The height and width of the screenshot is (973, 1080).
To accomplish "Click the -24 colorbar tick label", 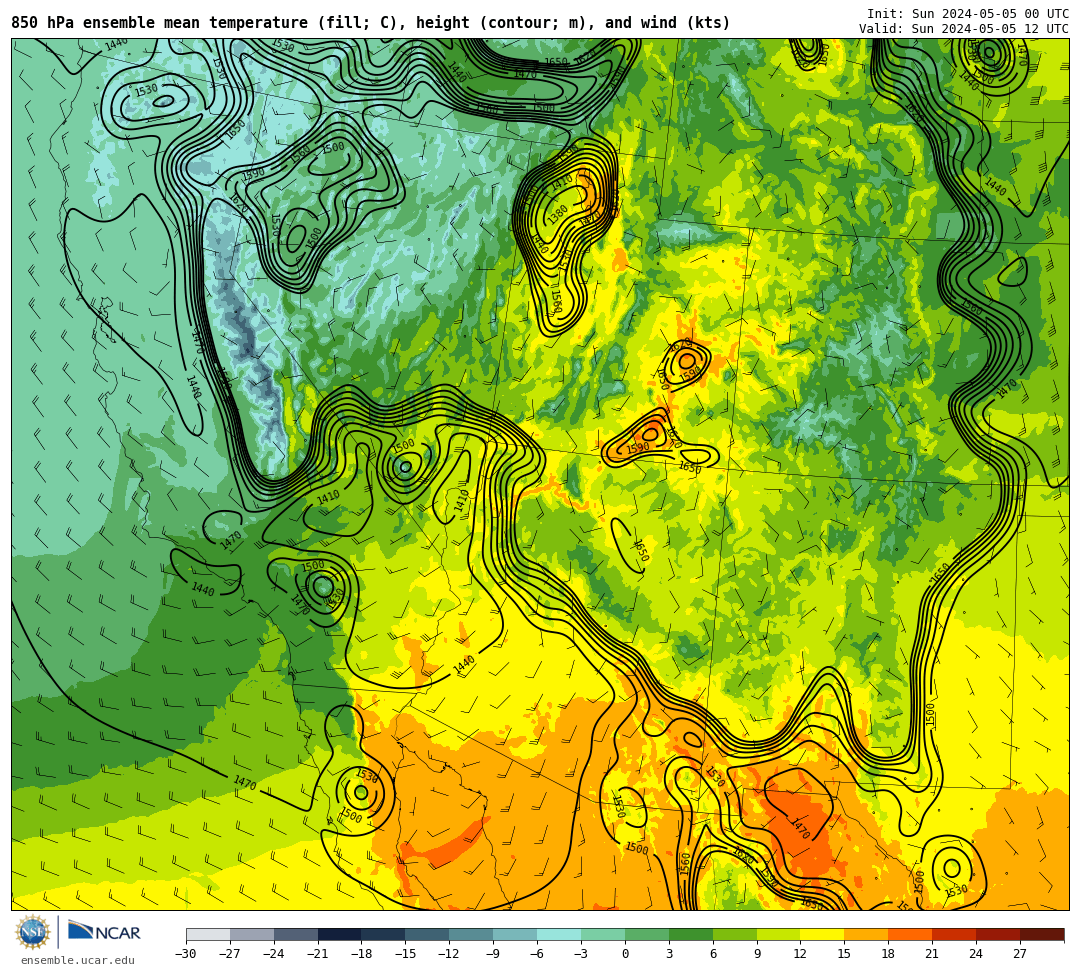I will [x=274, y=954].
